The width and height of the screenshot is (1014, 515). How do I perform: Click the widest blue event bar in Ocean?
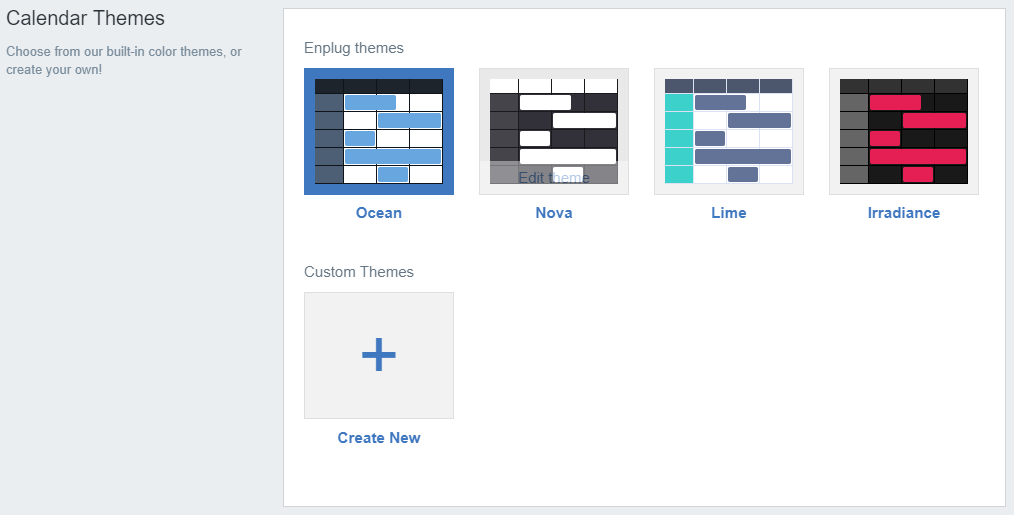click(393, 157)
